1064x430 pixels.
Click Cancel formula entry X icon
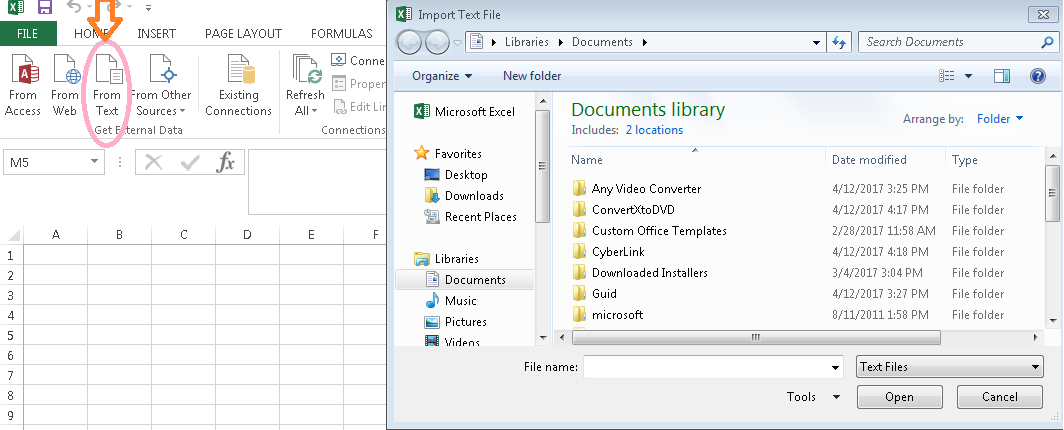pos(154,163)
